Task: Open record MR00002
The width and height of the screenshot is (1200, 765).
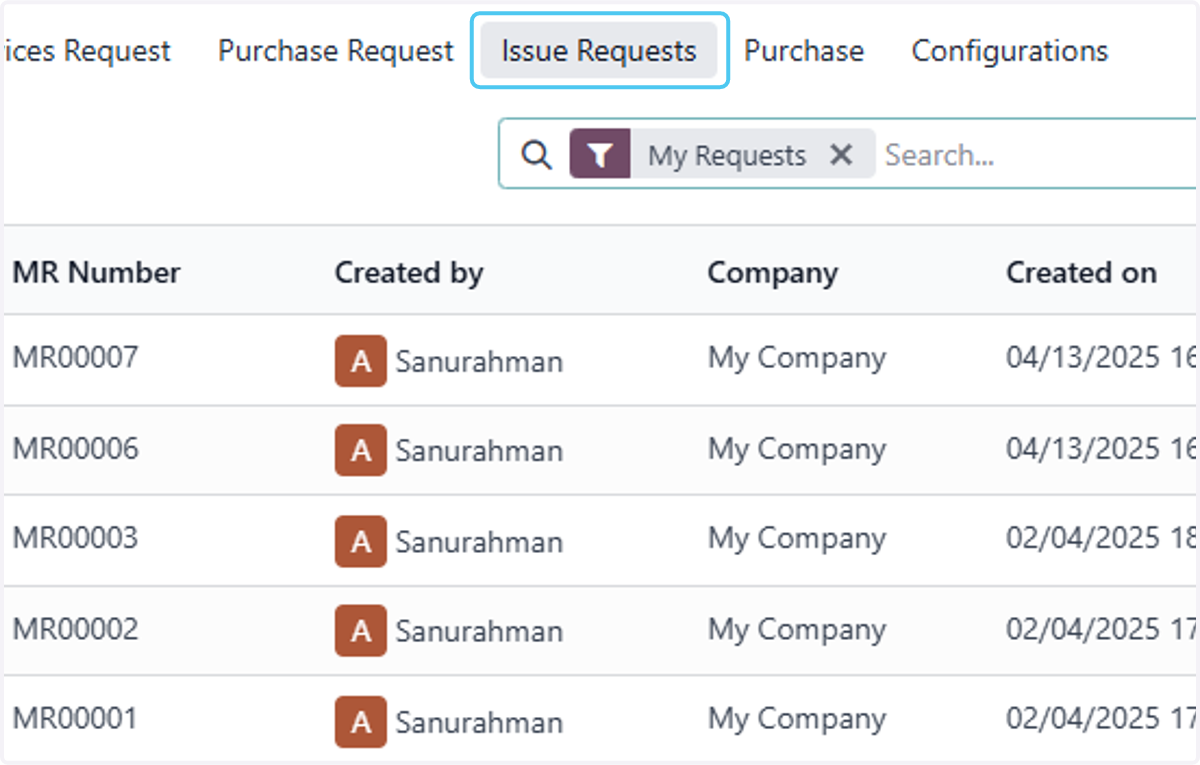Action: [x=75, y=629]
